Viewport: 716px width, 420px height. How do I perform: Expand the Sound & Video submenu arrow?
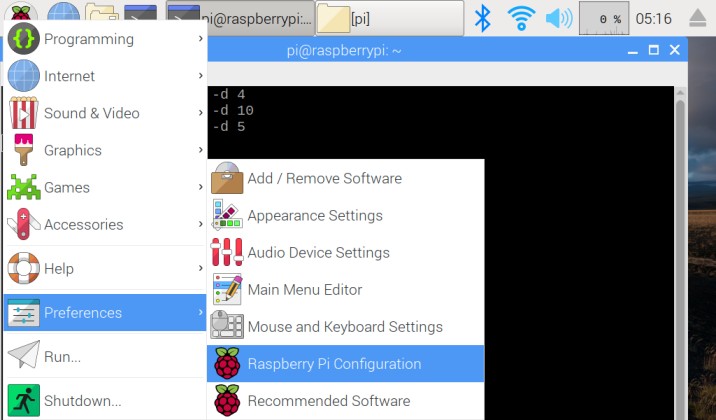pyautogui.click(x=200, y=113)
